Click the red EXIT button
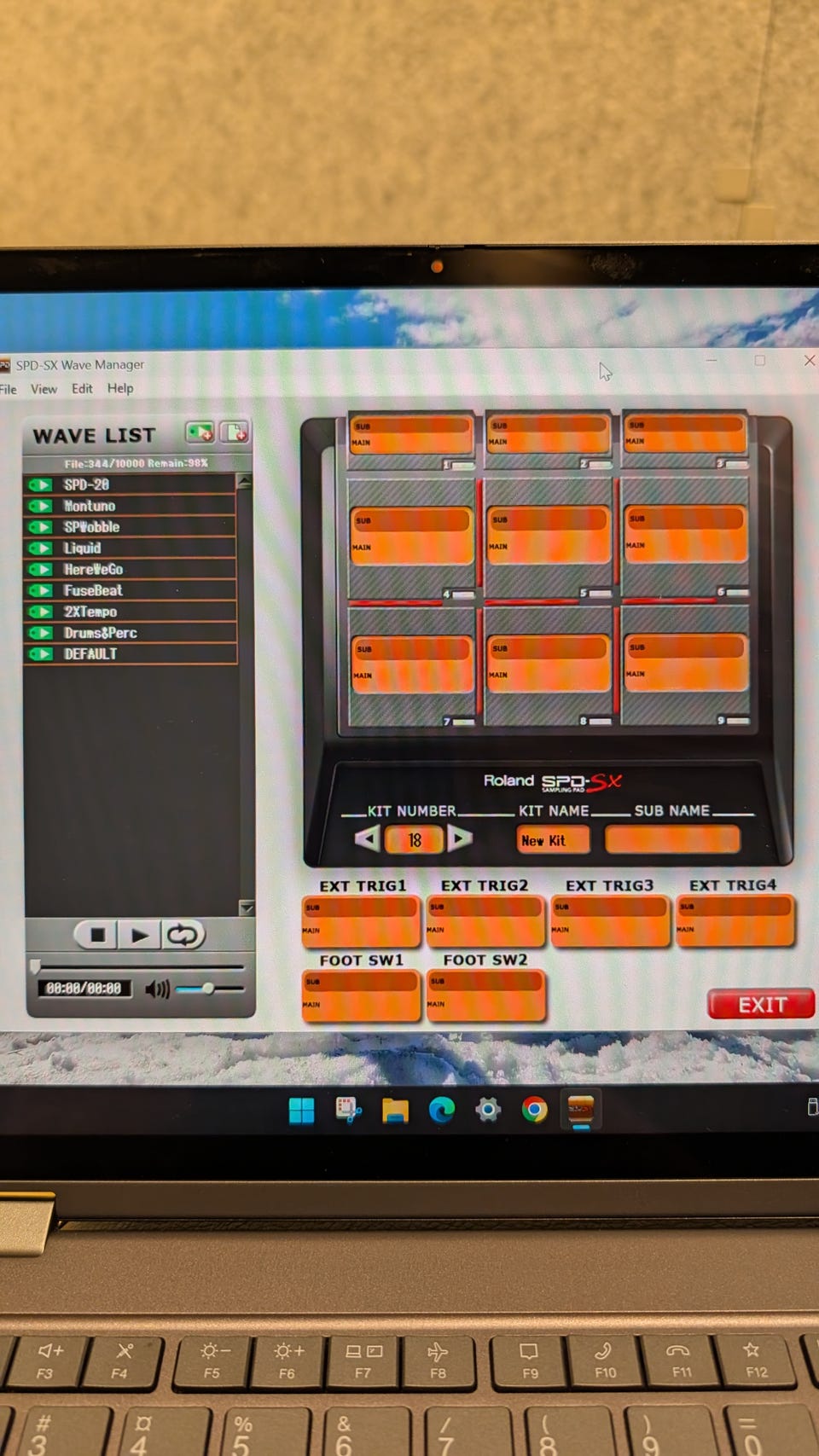819x1456 pixels. point(761,1005)
